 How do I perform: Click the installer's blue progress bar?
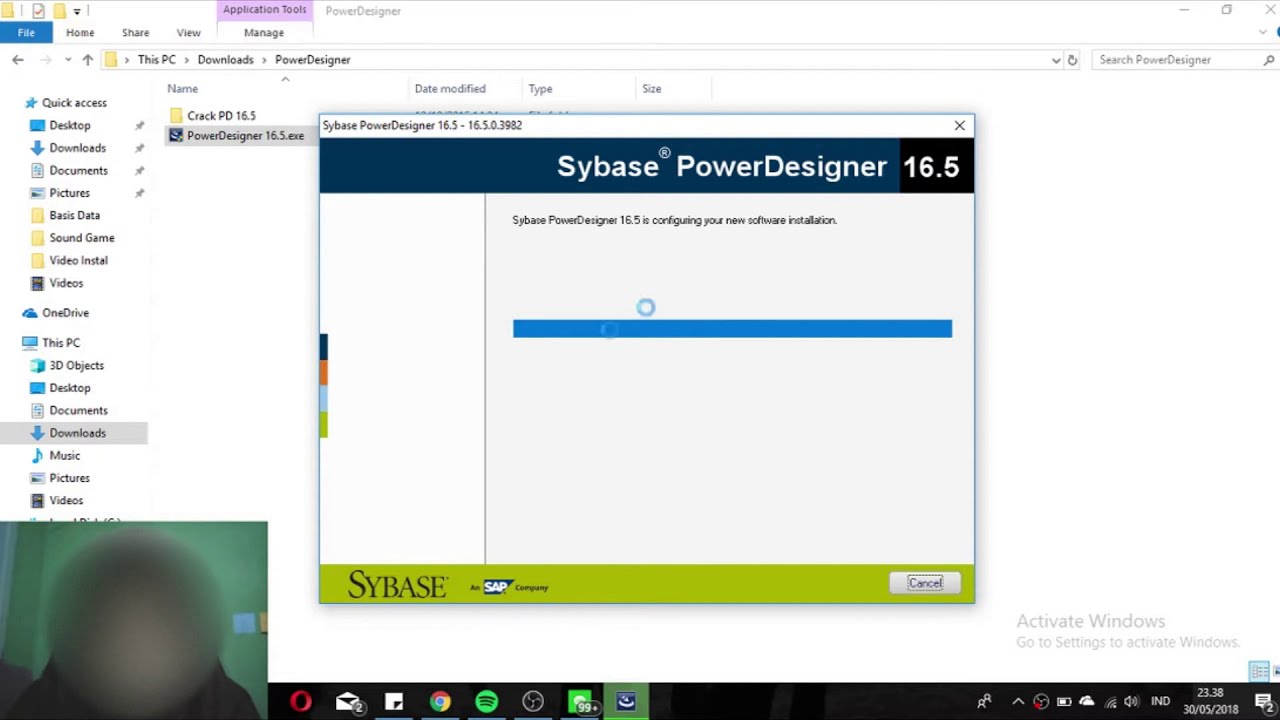732,328
